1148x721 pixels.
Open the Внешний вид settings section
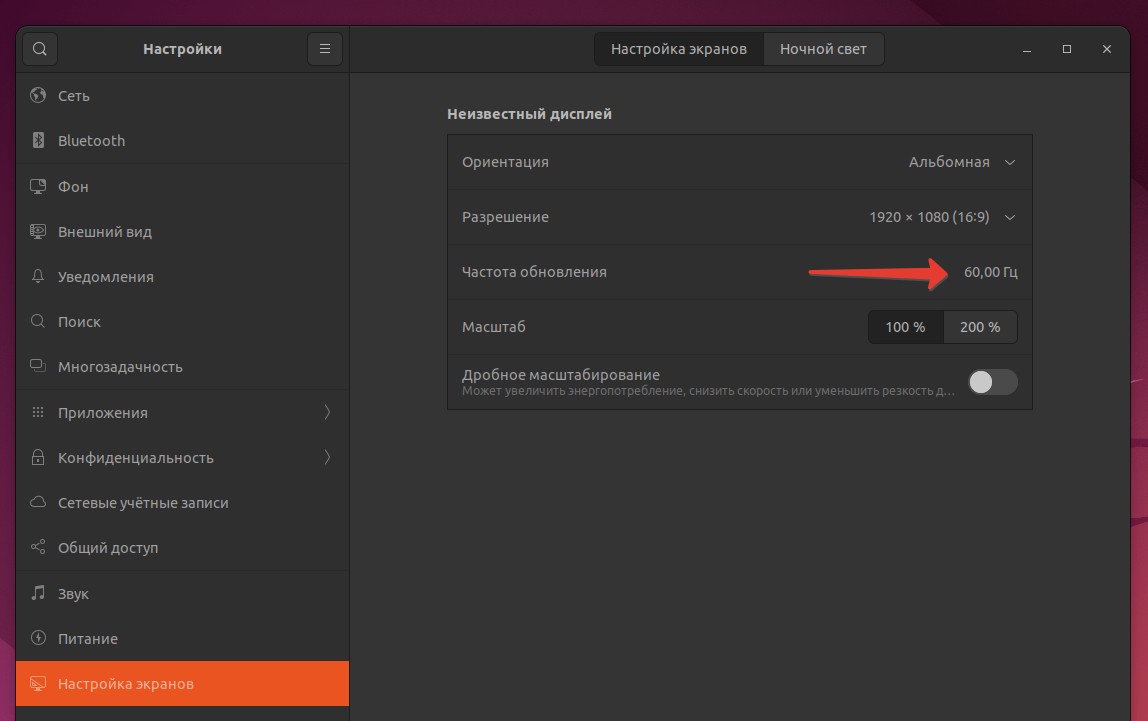pos(182,231)
